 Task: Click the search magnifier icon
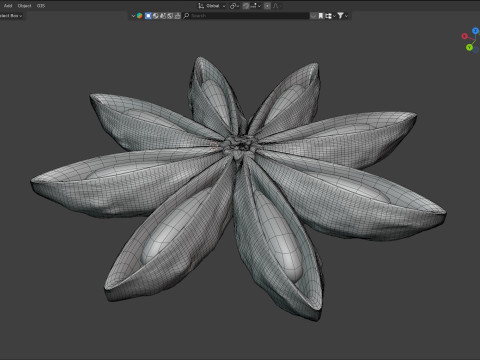coord(187,16)
